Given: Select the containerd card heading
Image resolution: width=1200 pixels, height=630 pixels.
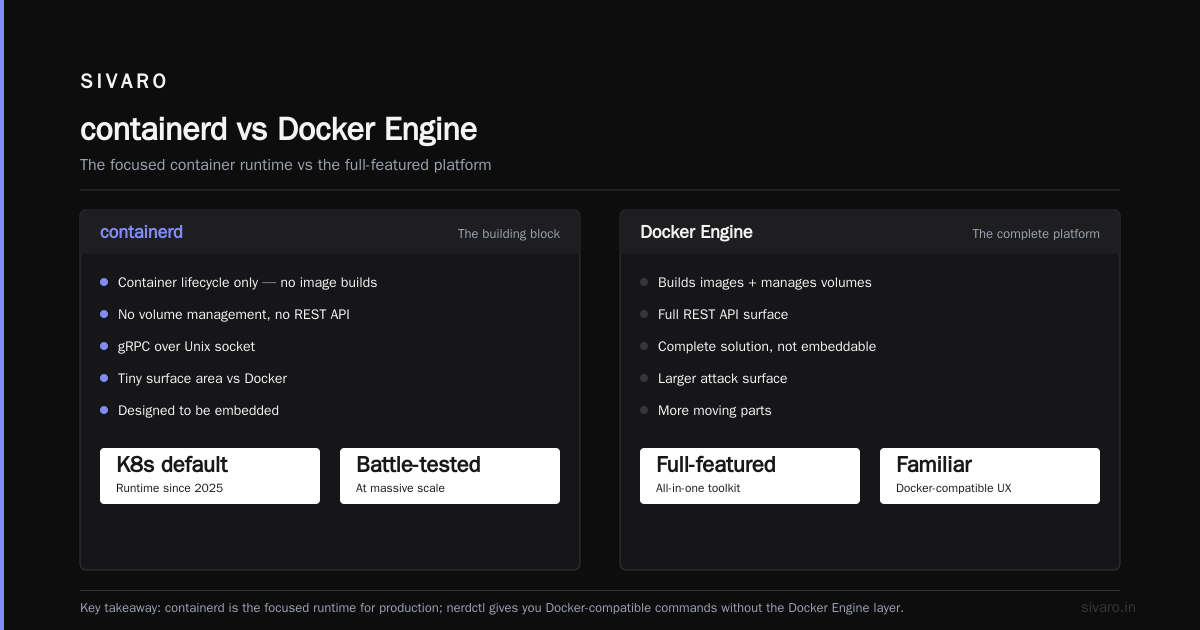Looking at the screenshot, I should [141, 232].
